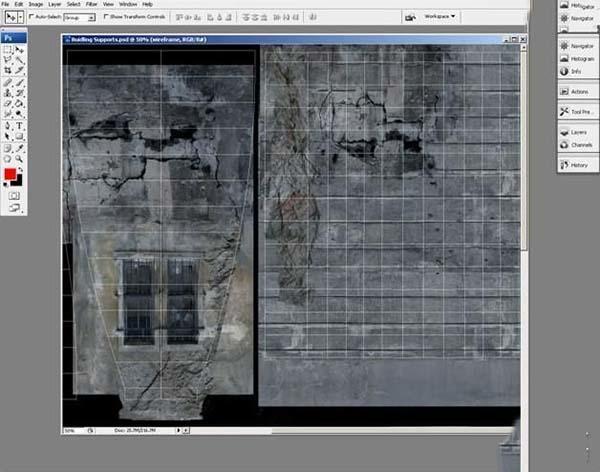Screen dimensions: 600x472
Task: Enable the Auto-Select checkbox
Action: tap(31, 17)
